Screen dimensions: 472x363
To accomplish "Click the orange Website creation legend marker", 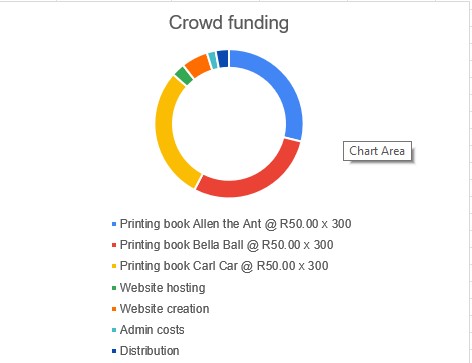I will (114, 309).
